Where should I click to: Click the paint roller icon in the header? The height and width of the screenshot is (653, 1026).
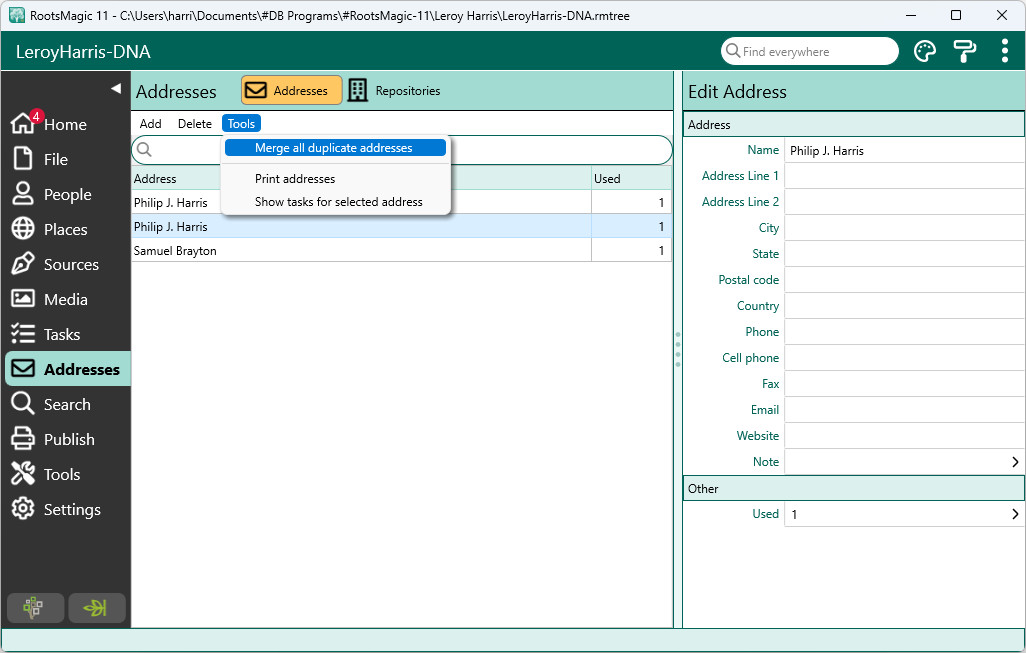click(x=964, y=51)
